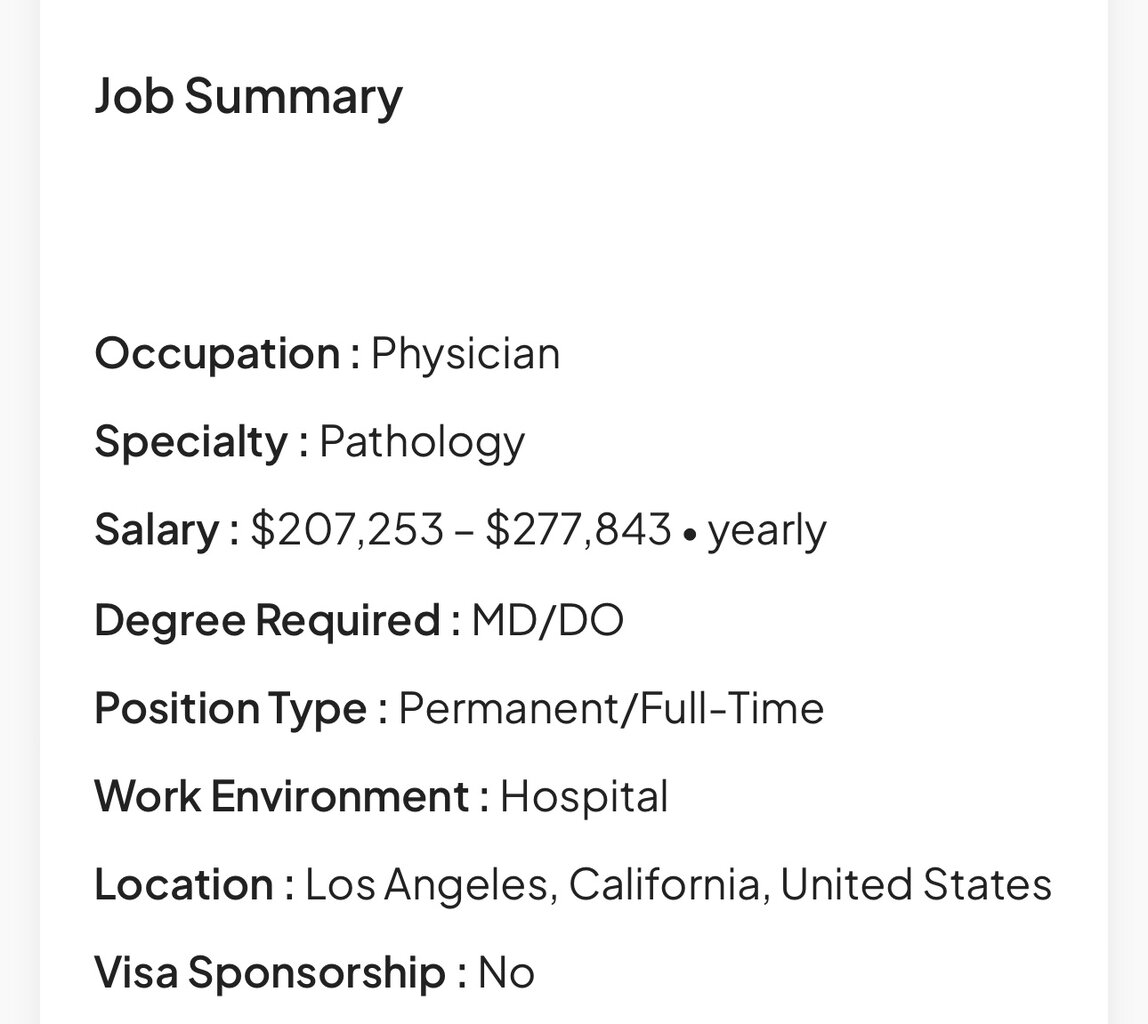Click United States in the location
The image size is (1148, 1024).
click(x=915, y=885)
